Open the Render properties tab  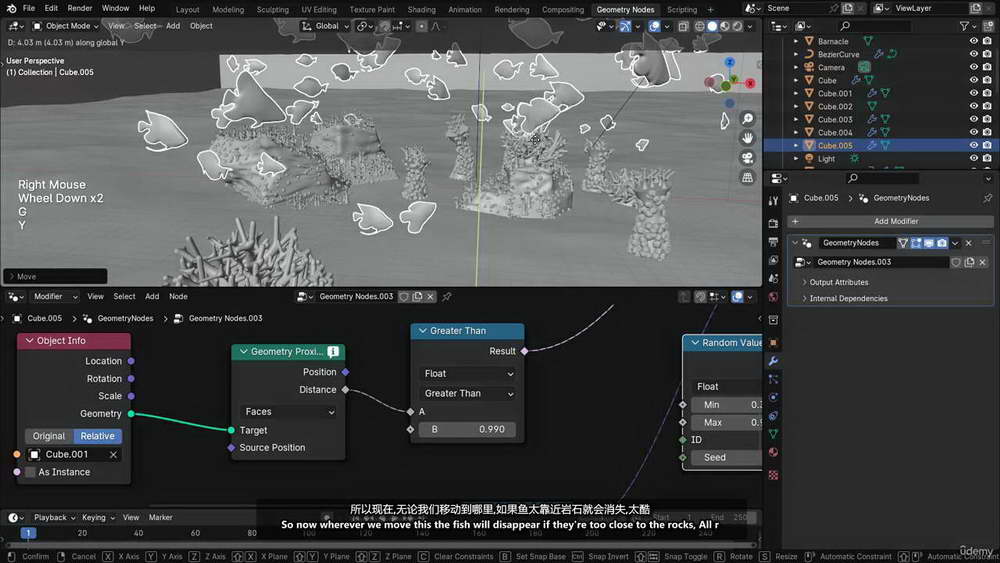(x=774, y=223)
